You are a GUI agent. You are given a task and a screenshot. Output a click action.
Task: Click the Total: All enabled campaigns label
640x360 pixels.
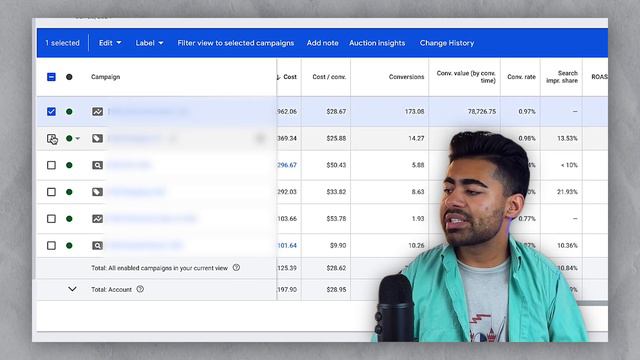click(x=159, y=268)
